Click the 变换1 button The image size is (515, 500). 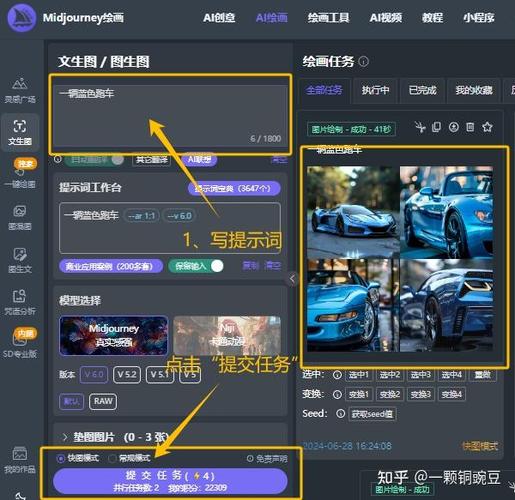pyautogui.click(x=359, y=395)
